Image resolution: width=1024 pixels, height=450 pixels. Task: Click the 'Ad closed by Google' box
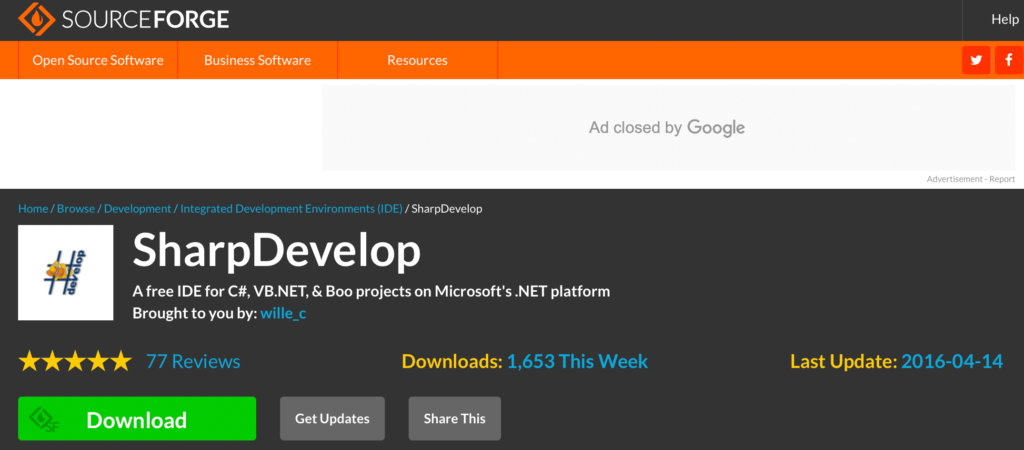pyautogui.click(x=669, y=127)
